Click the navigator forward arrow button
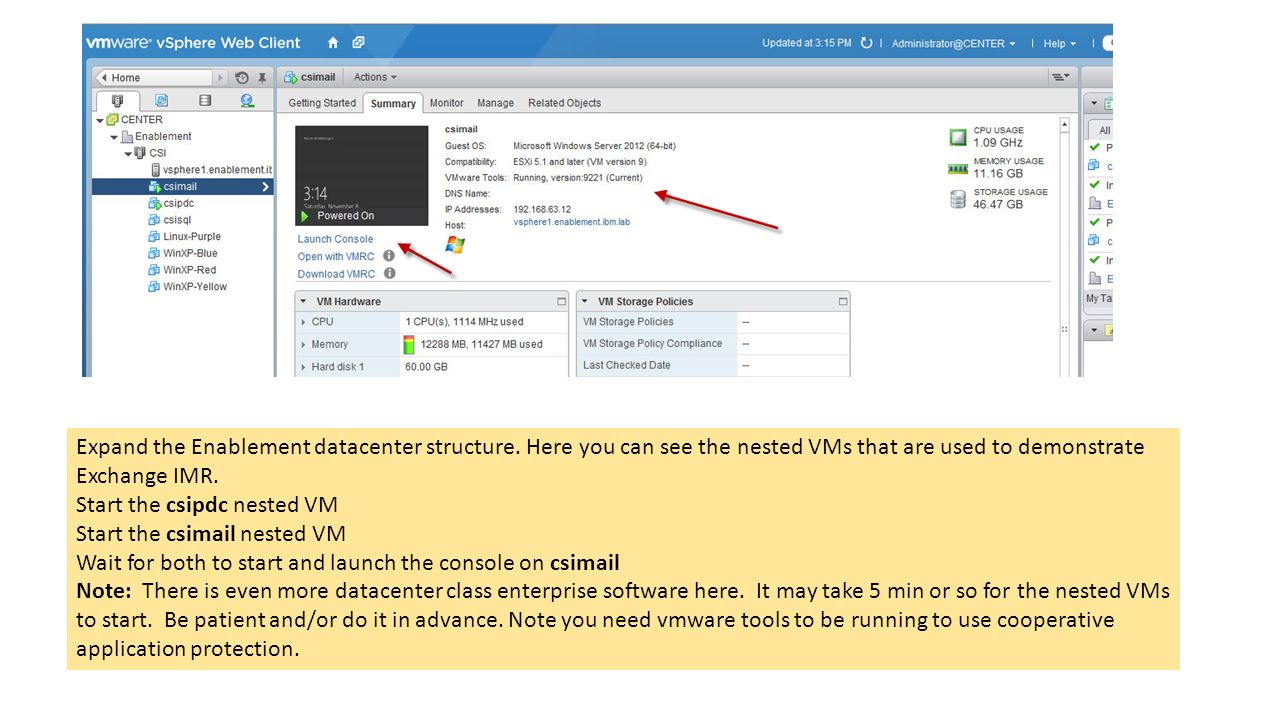1280x720 pixels. (220, 77)
